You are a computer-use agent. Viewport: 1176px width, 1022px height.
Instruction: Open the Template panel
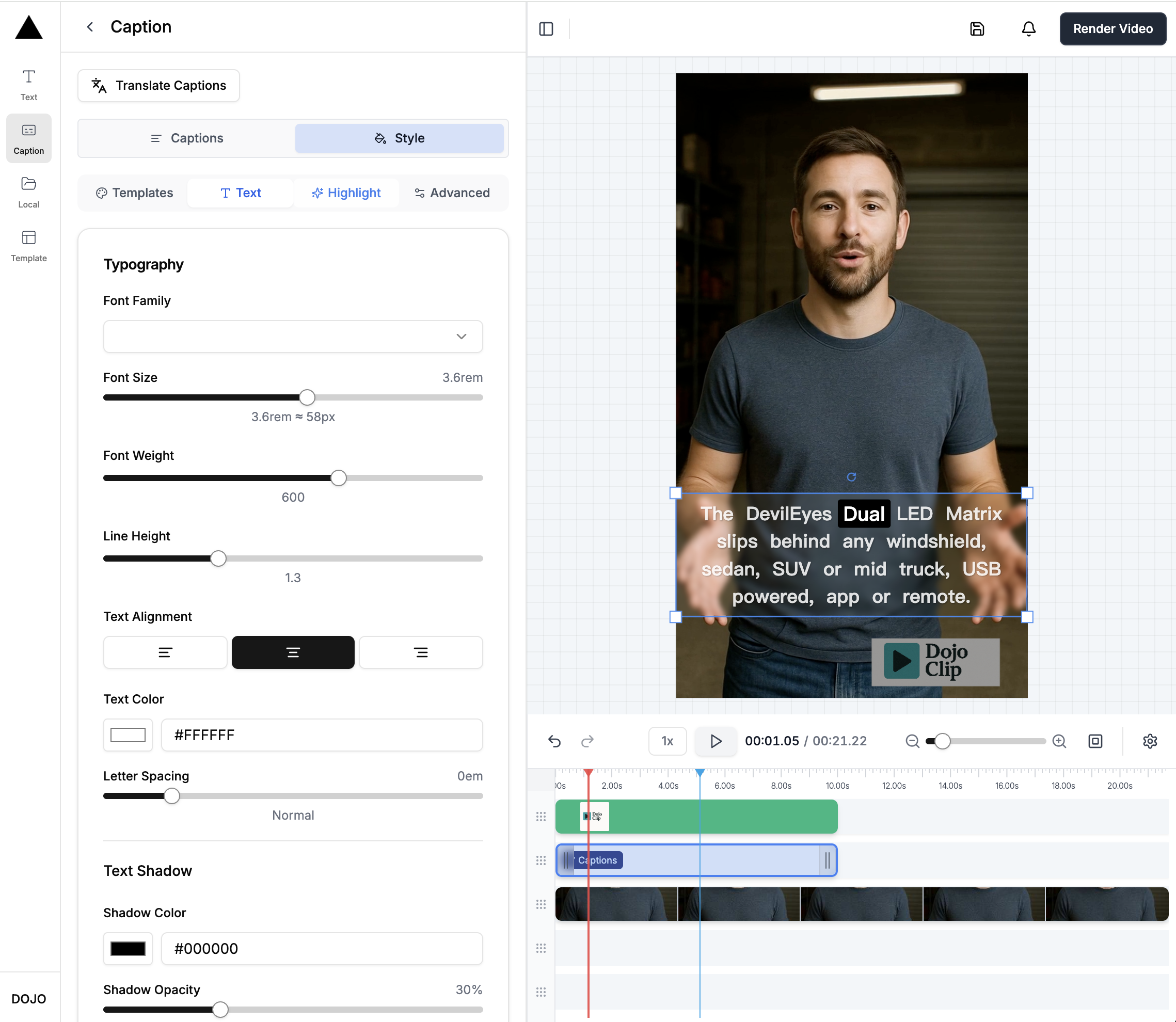(28, 245)
